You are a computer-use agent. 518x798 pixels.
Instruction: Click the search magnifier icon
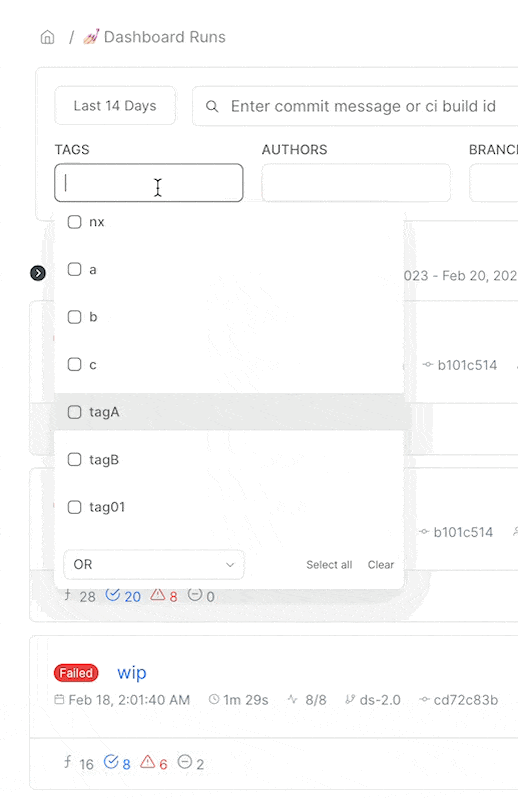pyautogui.click(x=212, y=106)
